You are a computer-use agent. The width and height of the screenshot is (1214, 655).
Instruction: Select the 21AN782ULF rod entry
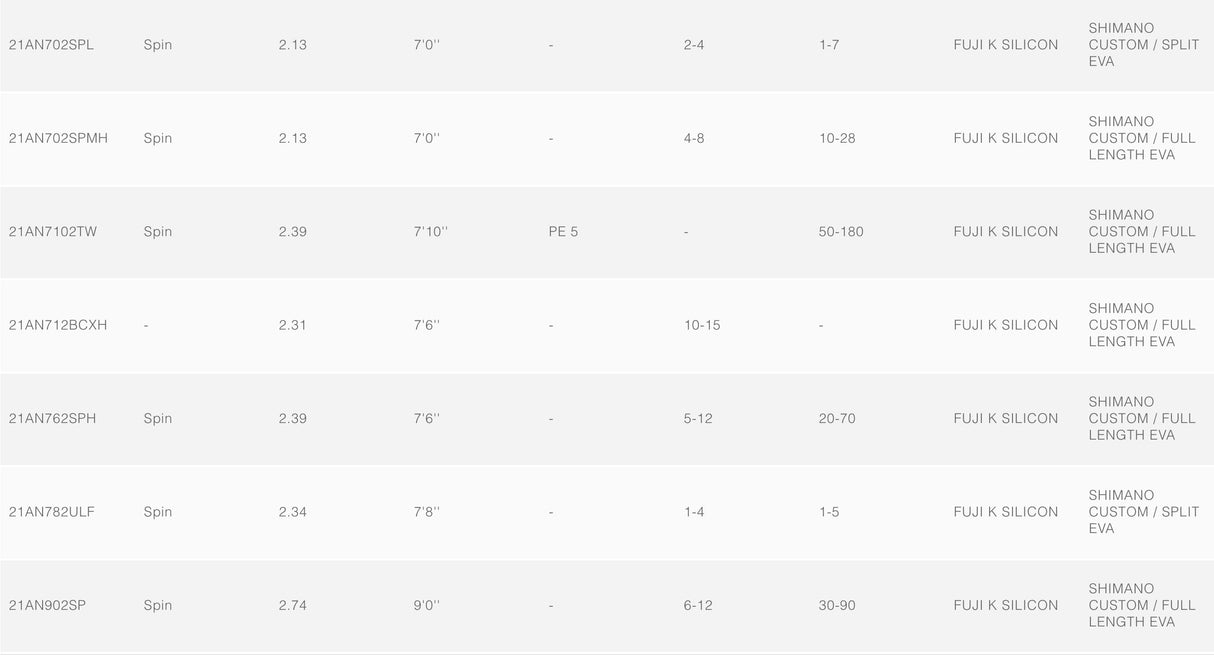tap(52, 512)
